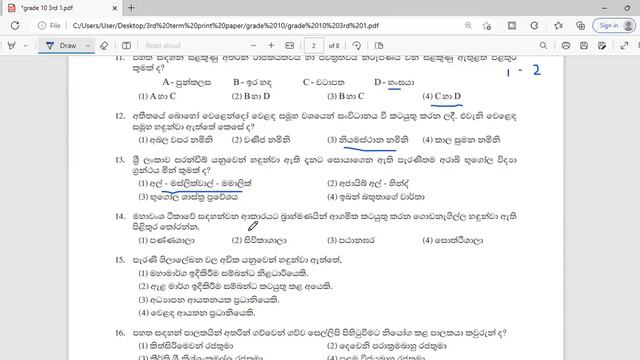Image resolution: width=640 pixels, height=360 pixels.
Task: Open a new tab with the plus button
Action: (x=131, y=8)
